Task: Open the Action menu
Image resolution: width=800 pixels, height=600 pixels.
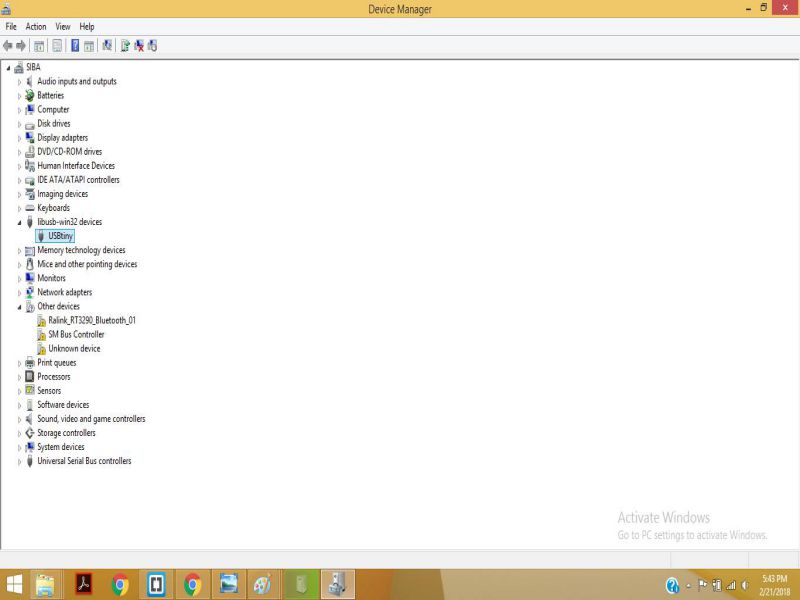Action: coord(36,27)
